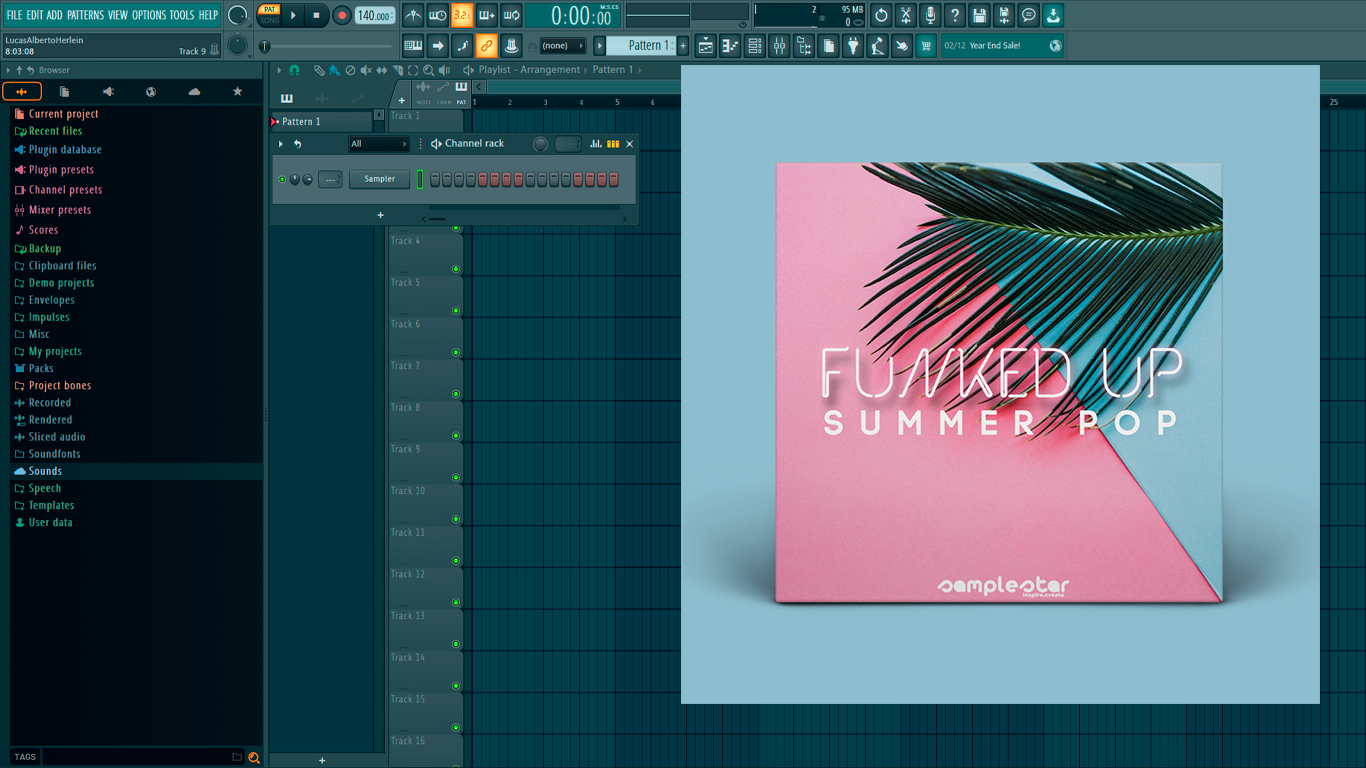
Task: Open the '(none)' channel dropdown
Action: click(563, 45)
